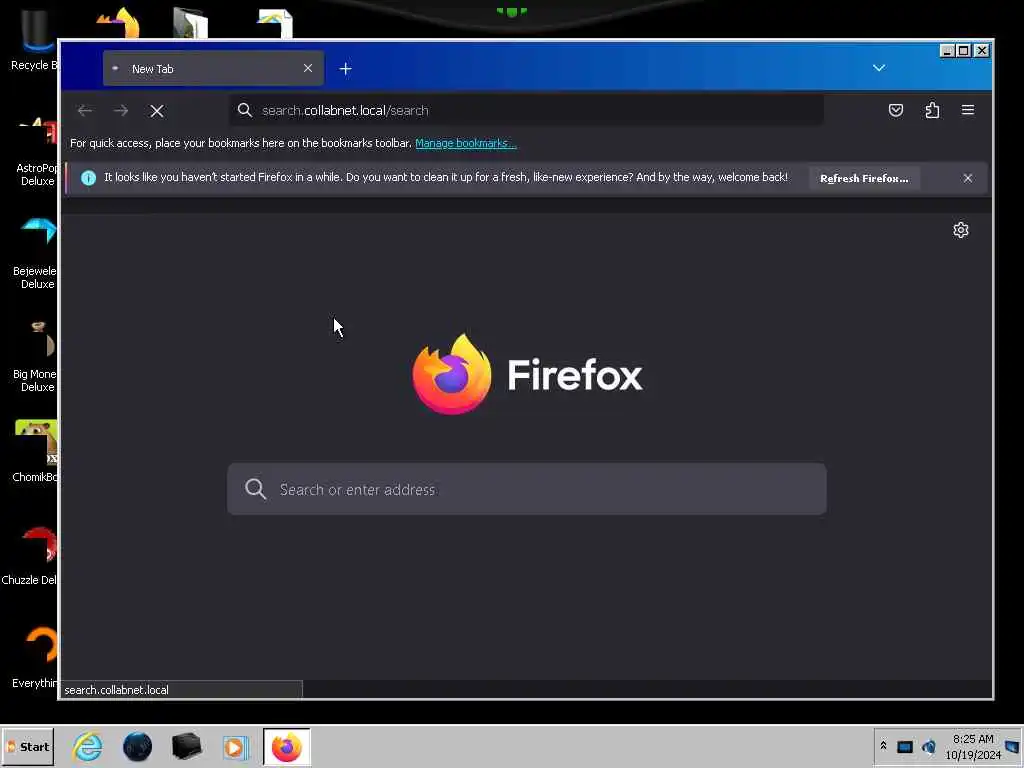1024x768 pixels.
Task: Open the dark globe taskbar icon
Action: click(137, 746)
